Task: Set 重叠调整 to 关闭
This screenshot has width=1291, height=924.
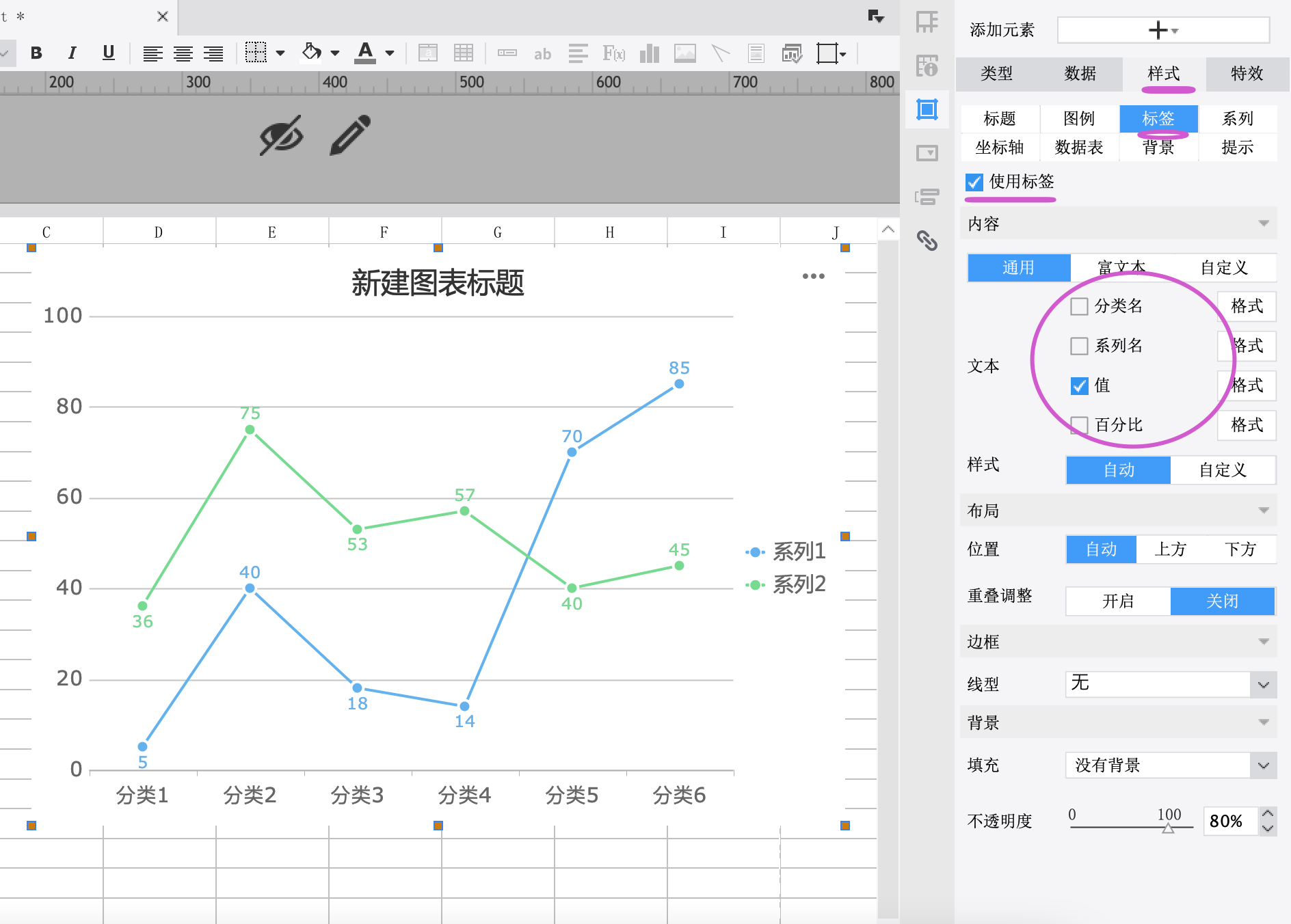Action: pyautogui.click(x=1223, y=601)
